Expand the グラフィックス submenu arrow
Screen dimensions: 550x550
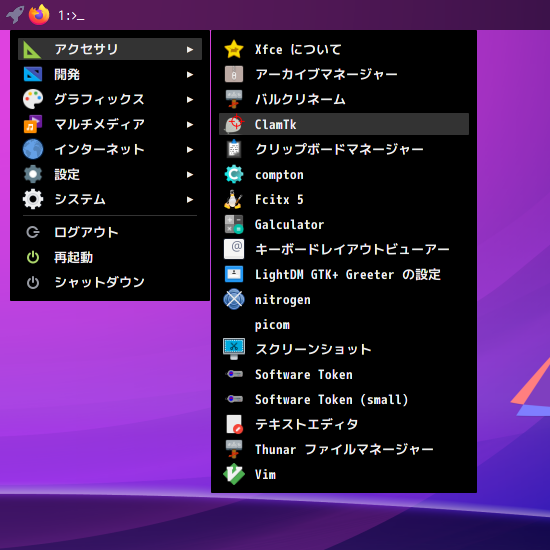coord(190,100)
